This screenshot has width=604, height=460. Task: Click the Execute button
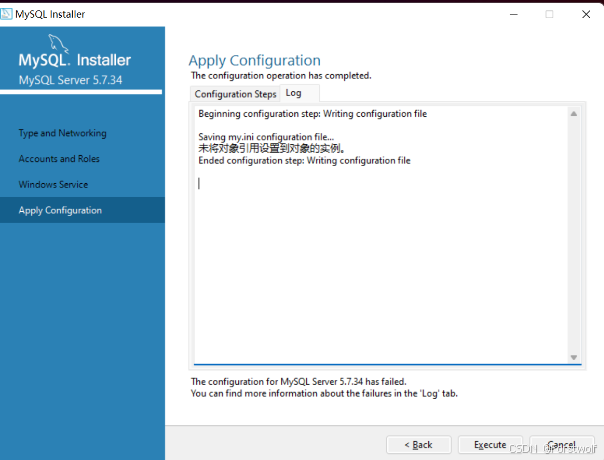(x=490, y=445)
